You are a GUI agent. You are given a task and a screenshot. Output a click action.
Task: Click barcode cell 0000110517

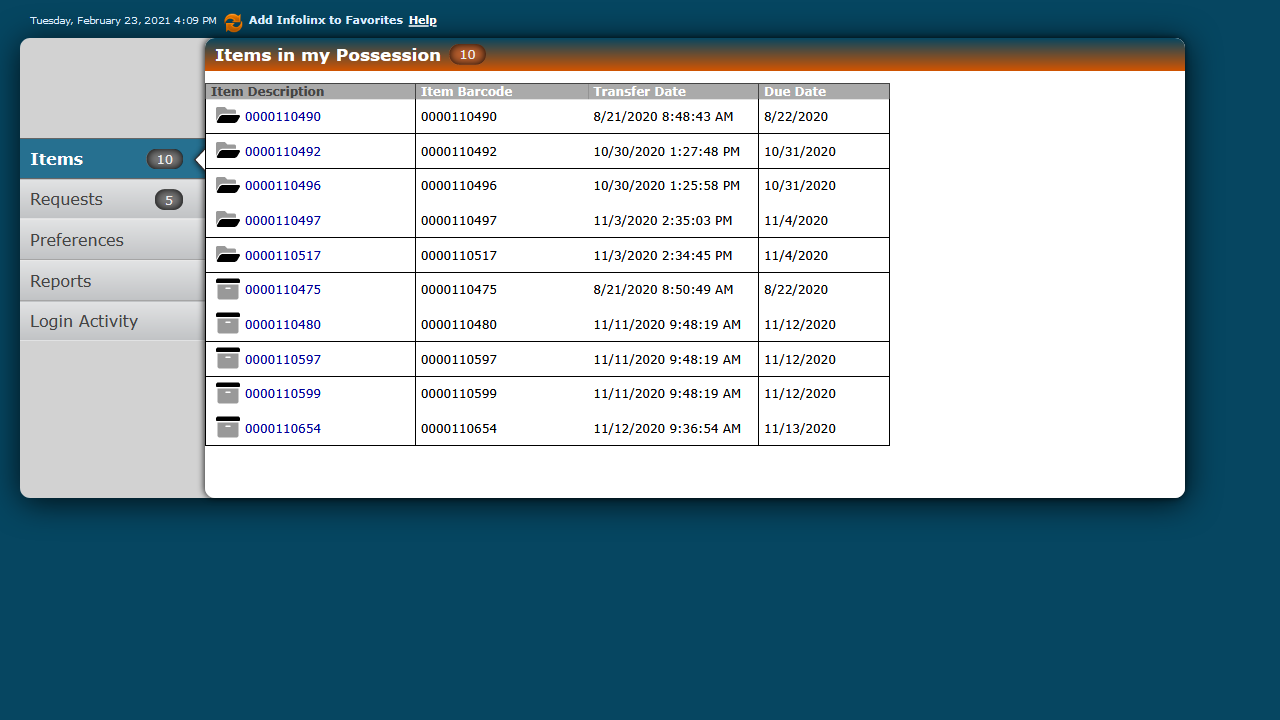[459, 256]
